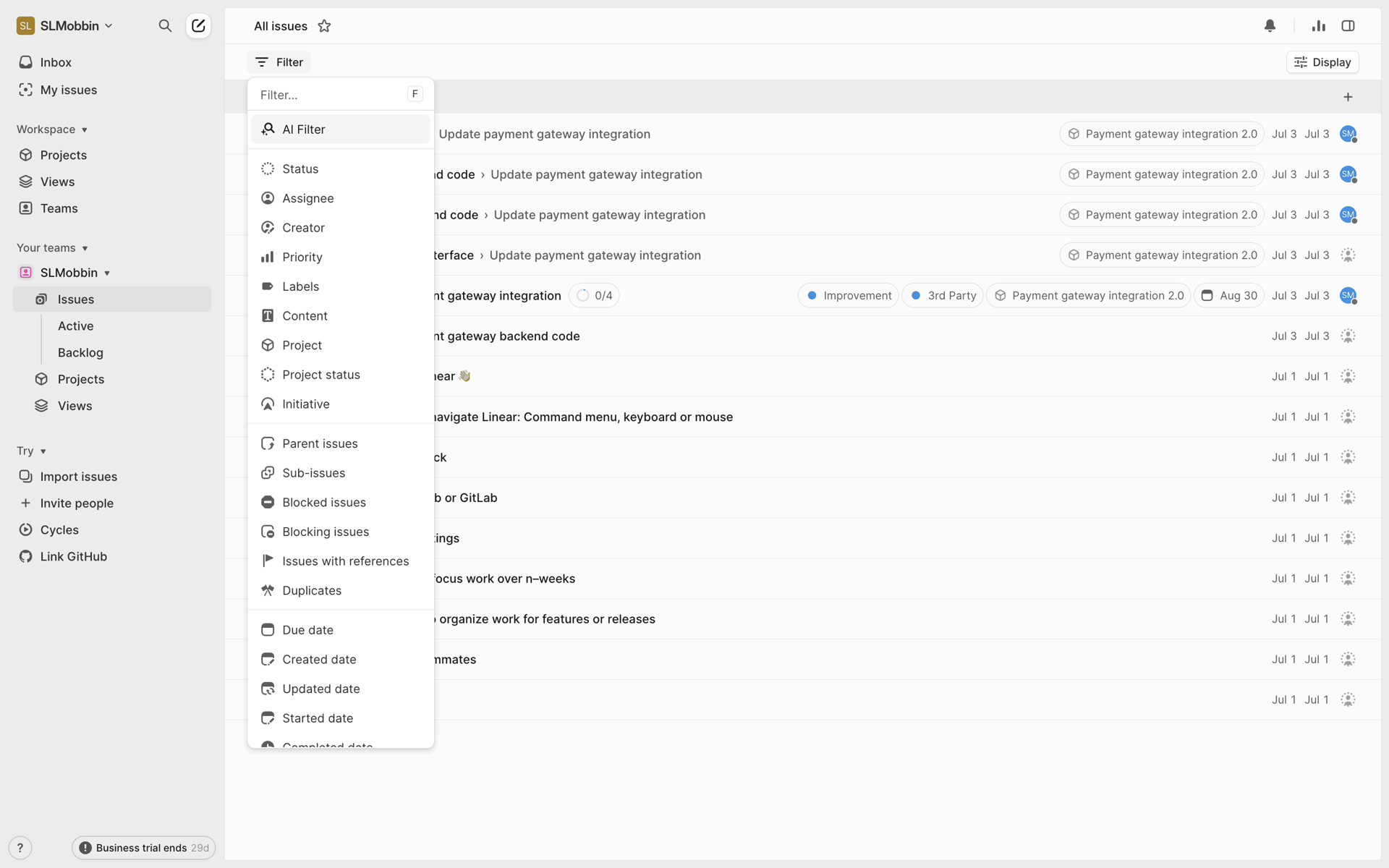Click the Due date calendar icon
The width and height of the screenshot is (1389, 868).
coord(268,630)
